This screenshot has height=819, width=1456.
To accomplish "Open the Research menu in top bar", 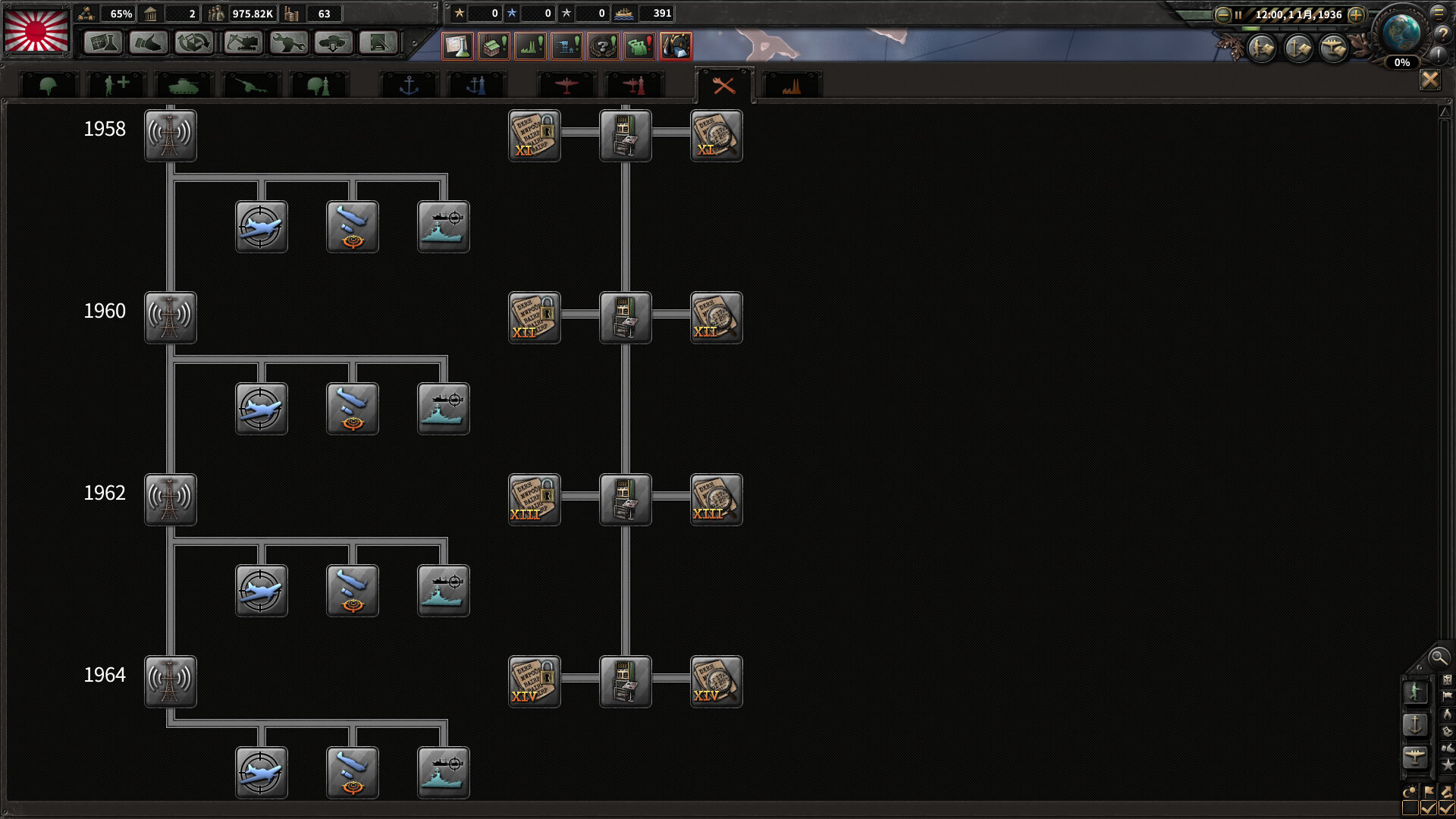I will pyautogui.click(x=102, y=42).
